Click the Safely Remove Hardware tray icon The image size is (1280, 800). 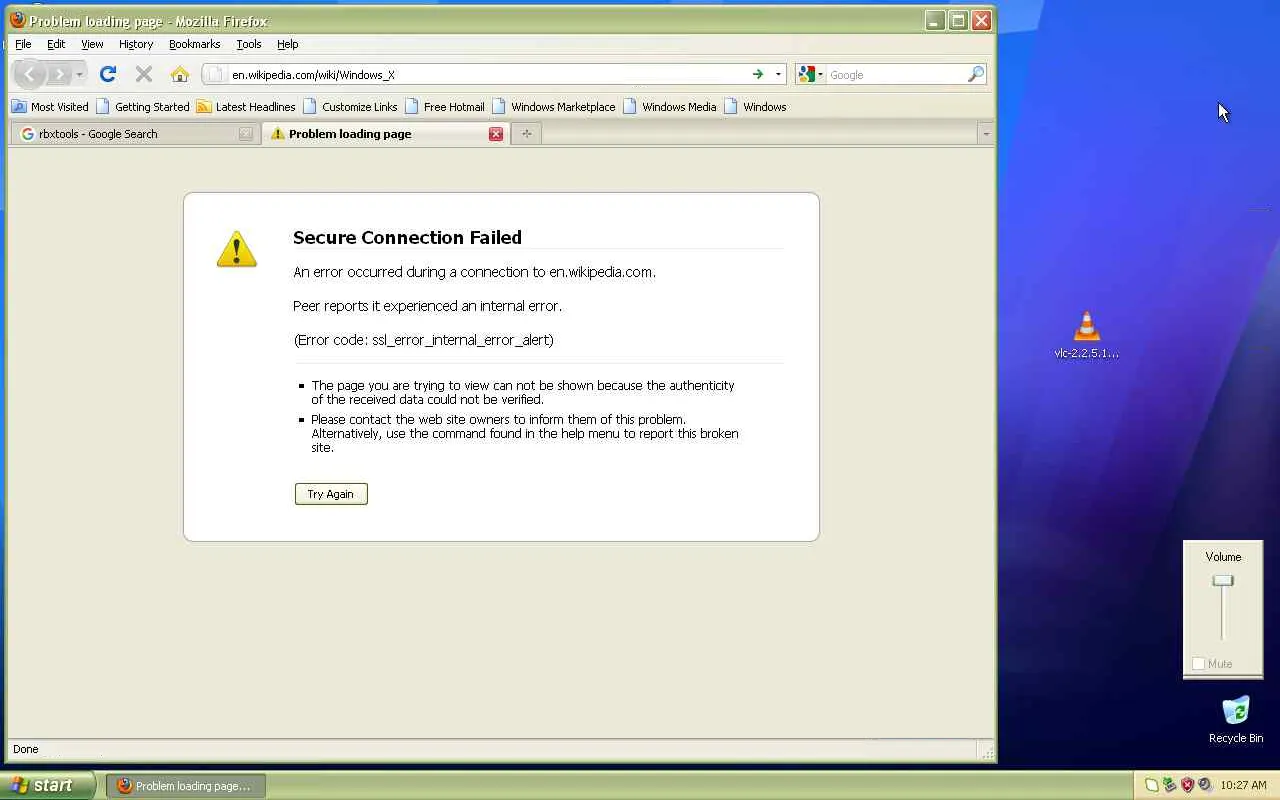click(x=1169, y=785)
